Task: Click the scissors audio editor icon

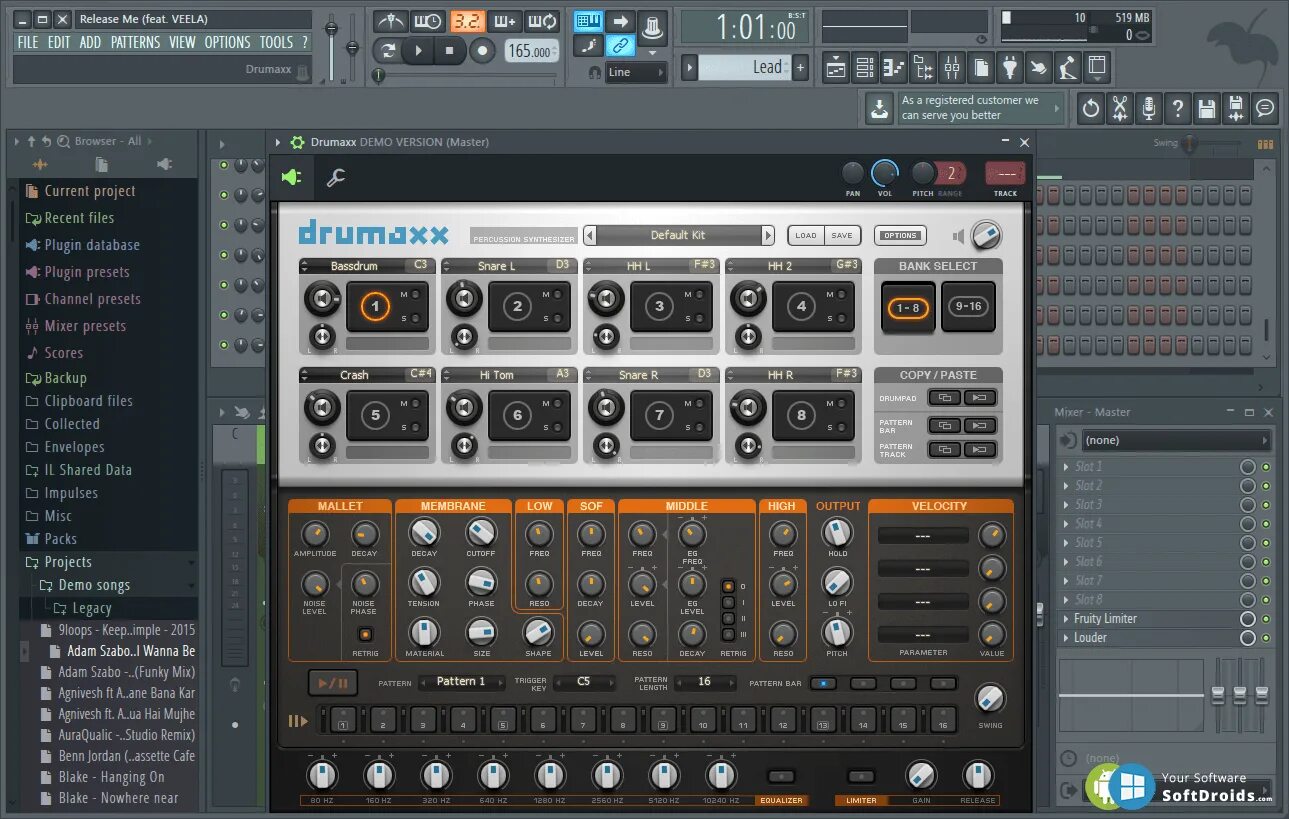Action: [x=1120, y=108]
